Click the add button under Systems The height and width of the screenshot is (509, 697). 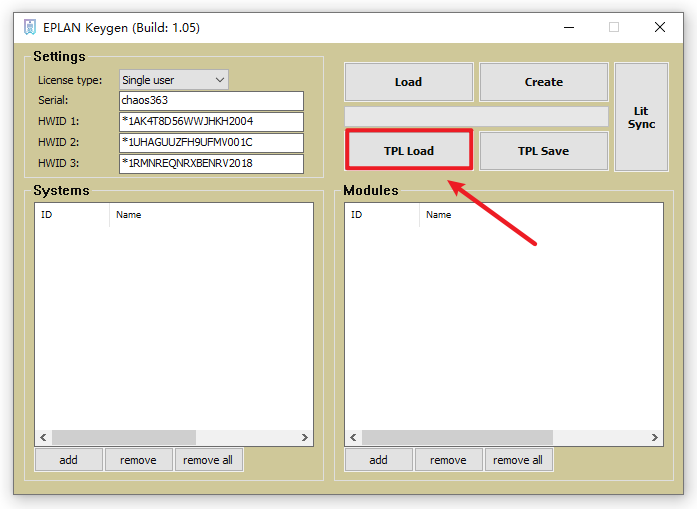(68, 460)
